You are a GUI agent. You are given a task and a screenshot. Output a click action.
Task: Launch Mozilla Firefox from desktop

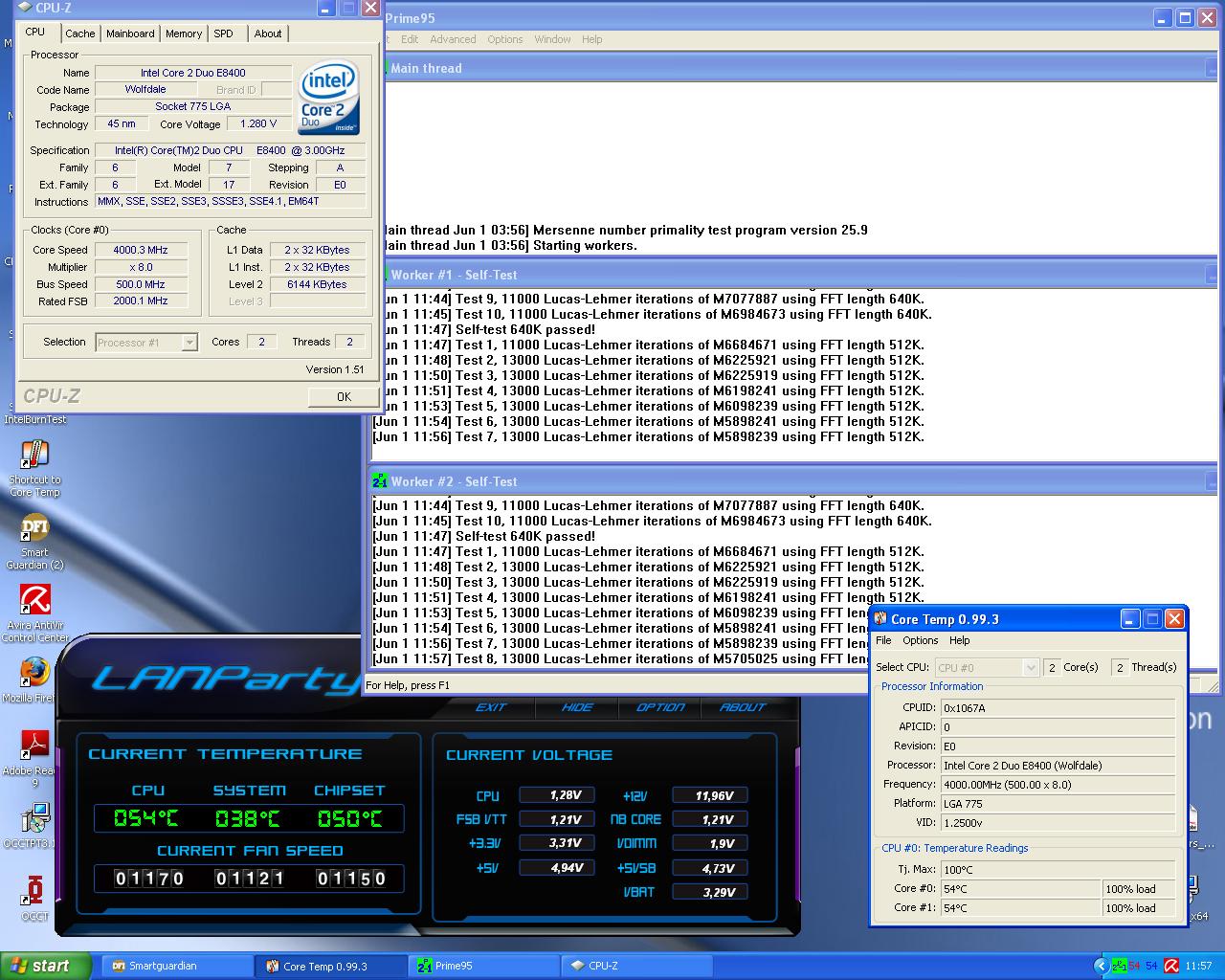coord(35,672)
